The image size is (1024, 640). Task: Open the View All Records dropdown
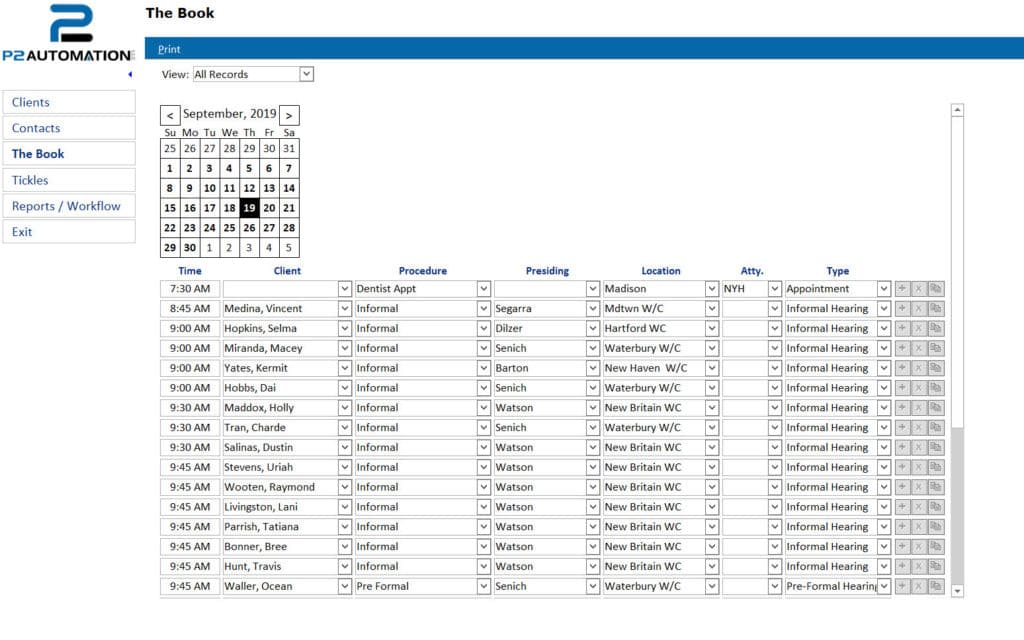tap(306, 74)
